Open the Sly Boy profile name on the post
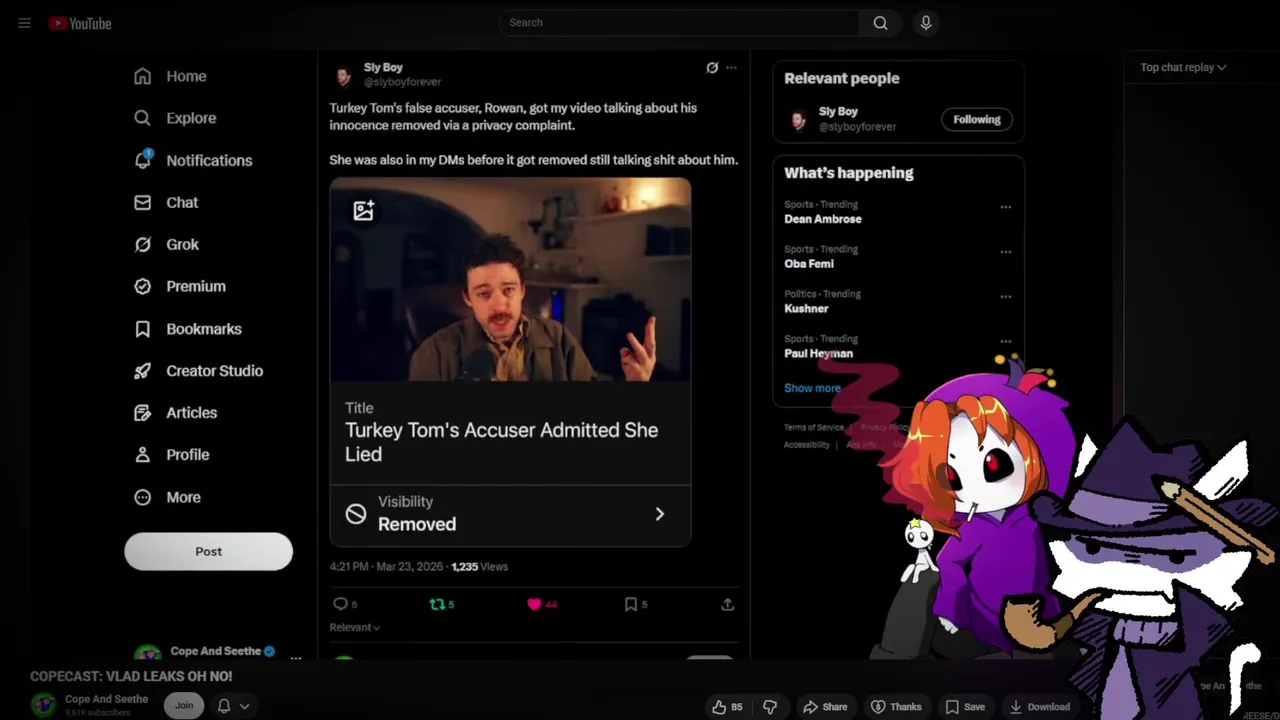Image resolution: width=1280 pixels, height=720 pixels. pos(383,67)
